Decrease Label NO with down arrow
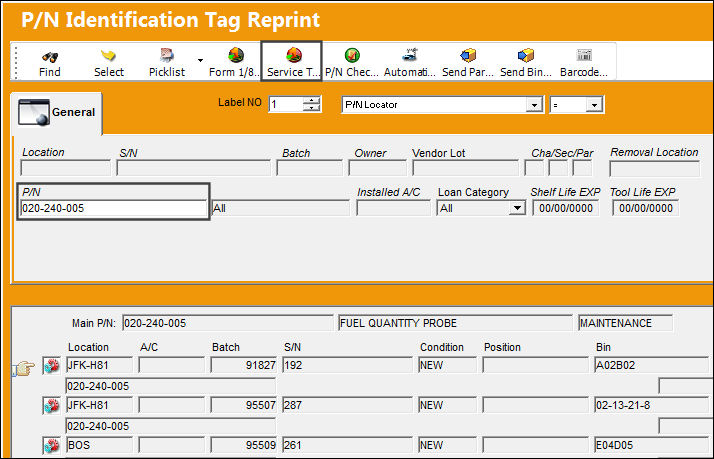Image resolution: width=714 pixels, height=459 pixels. tap(312, 108)
